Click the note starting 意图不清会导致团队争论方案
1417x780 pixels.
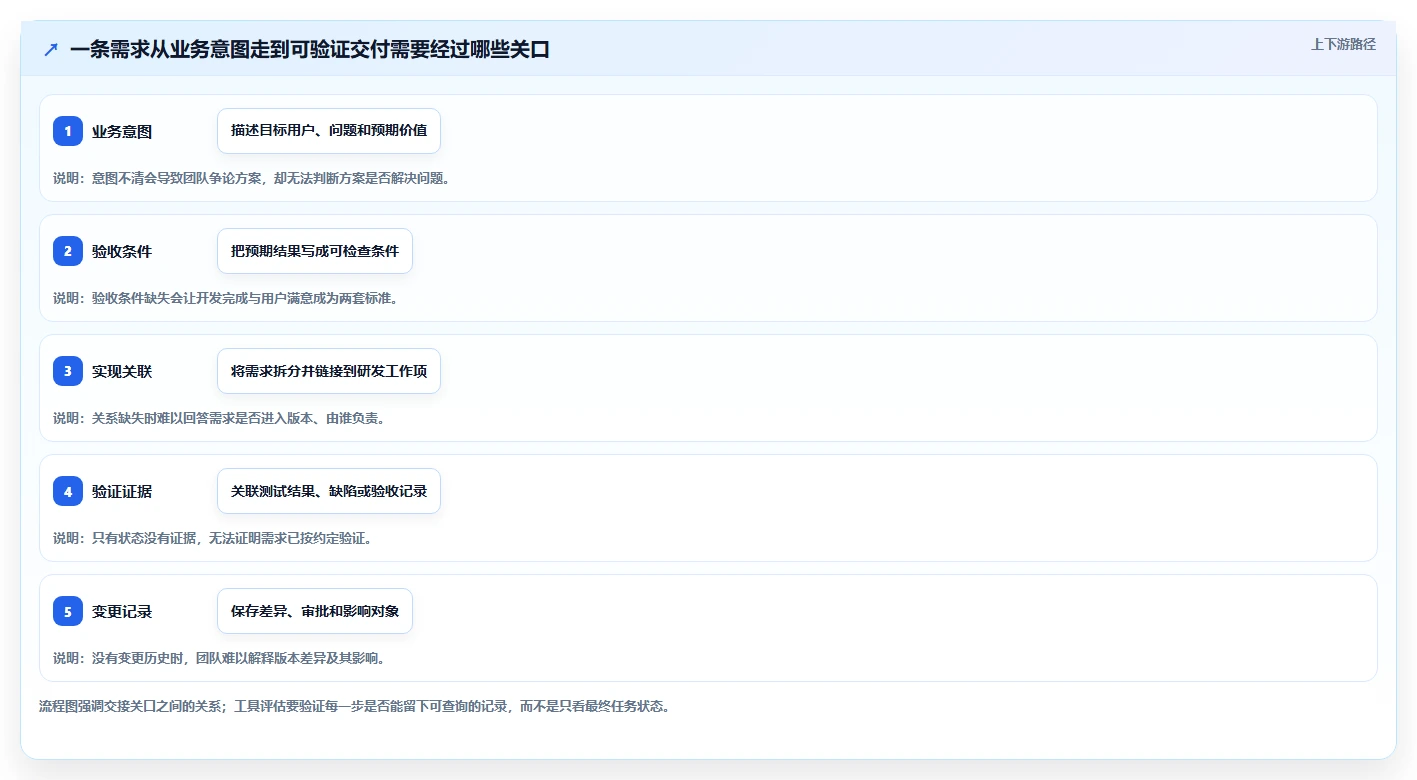click(252, 178)
